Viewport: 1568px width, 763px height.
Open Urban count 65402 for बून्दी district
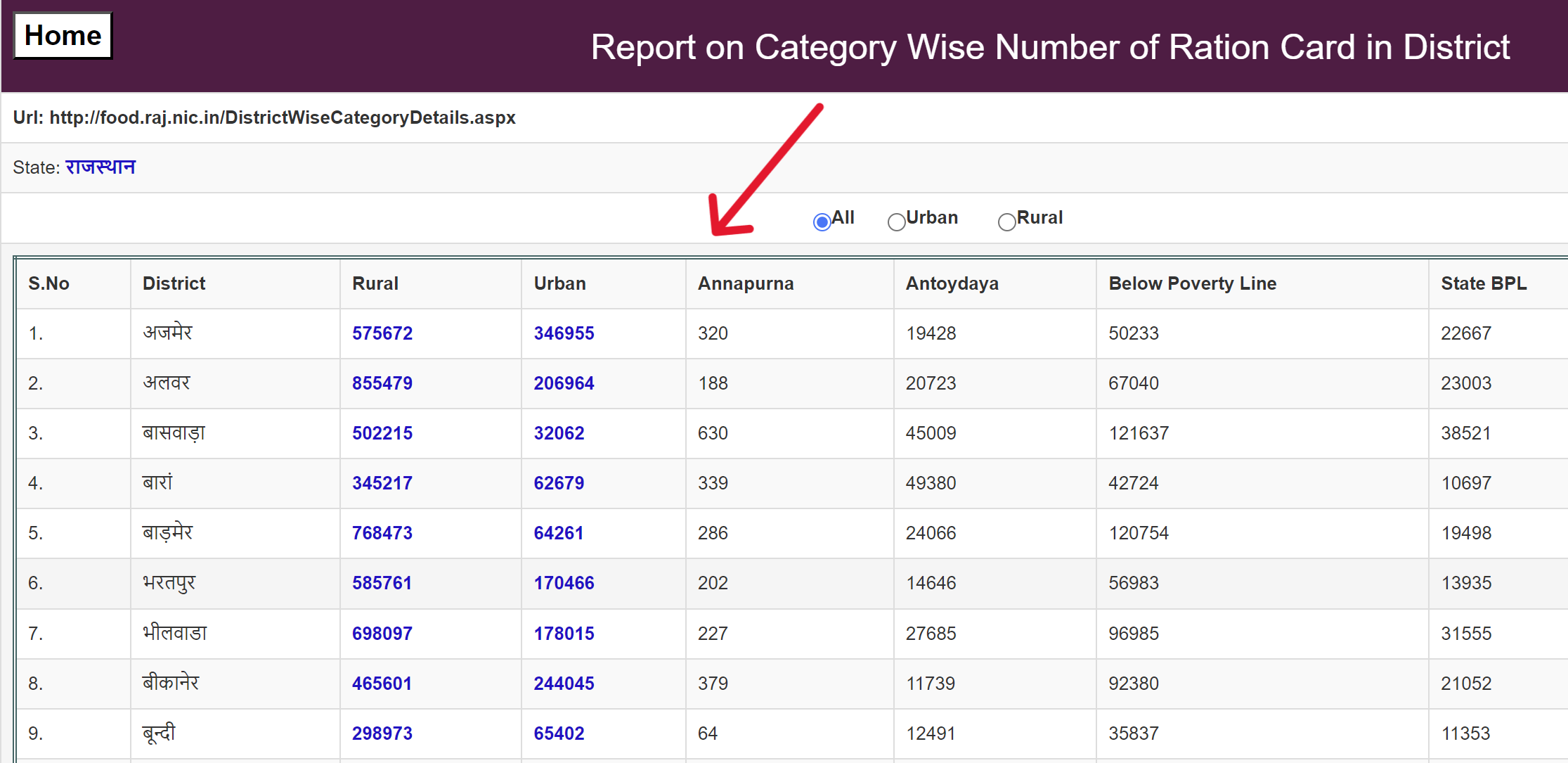coord(559,733)
